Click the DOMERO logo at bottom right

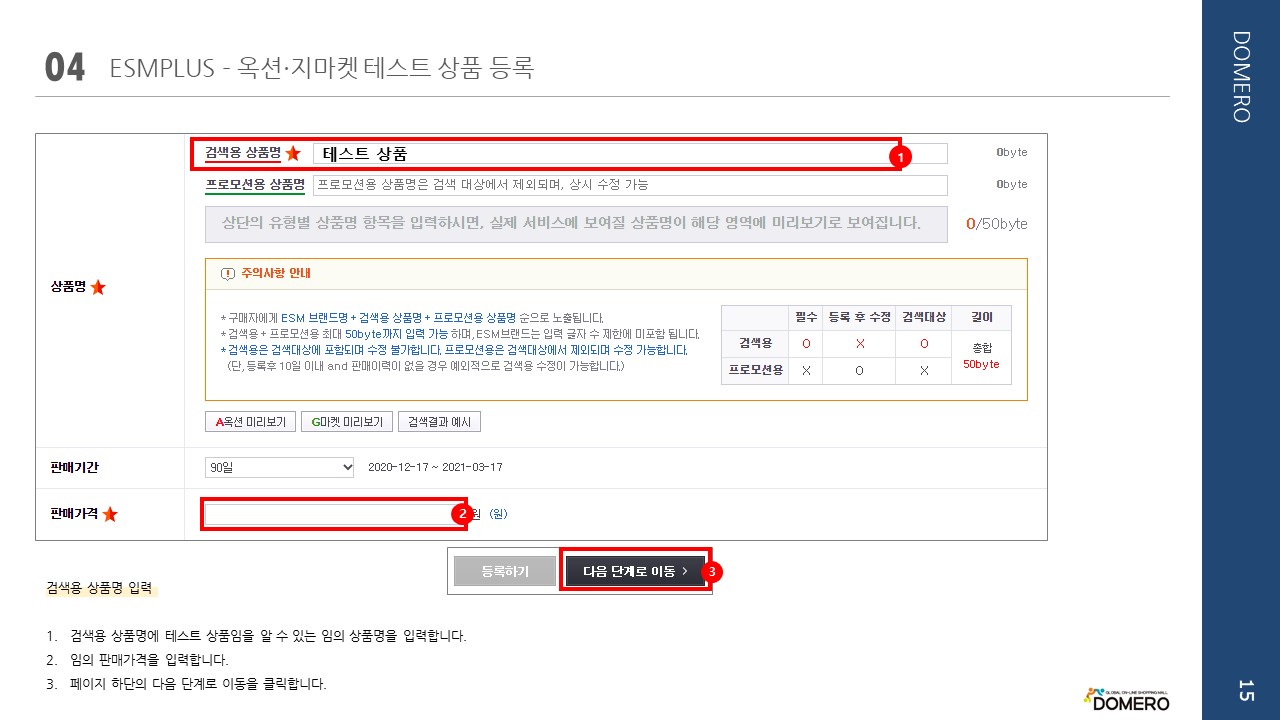(x=1126, y=700)
